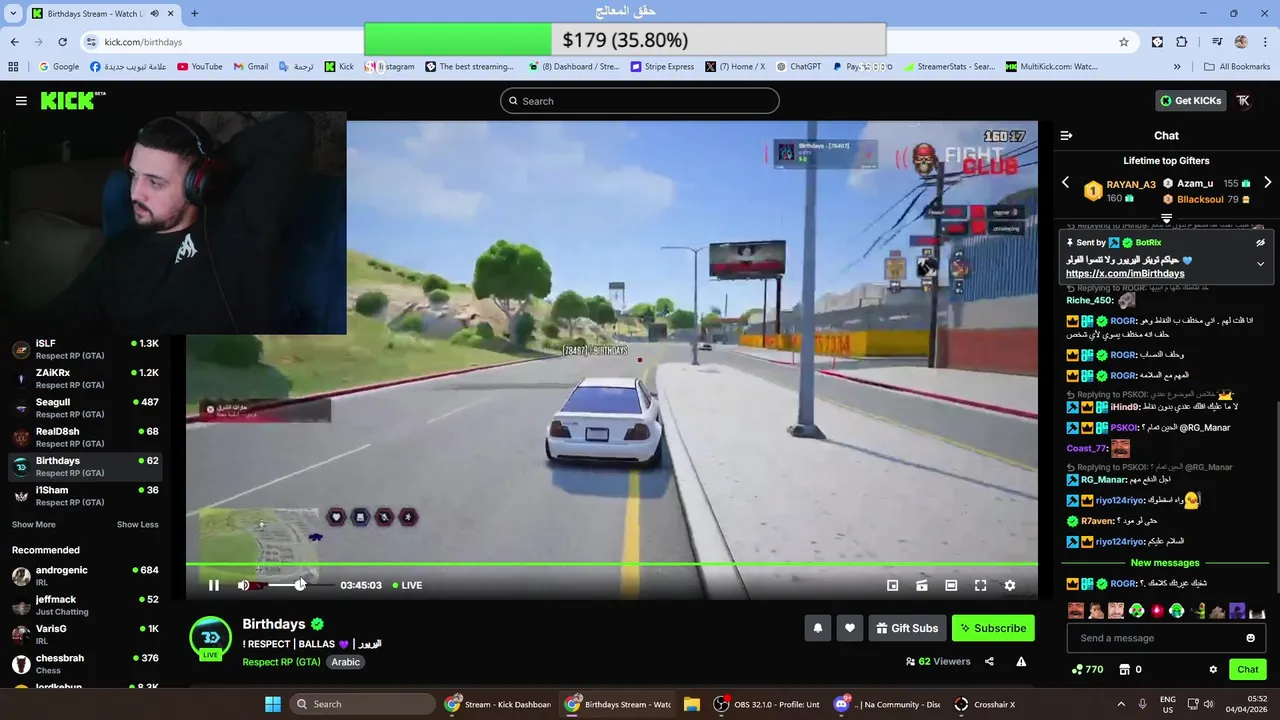1280x720 pixels.
Task: Open the chat shop icon
Action: click(x=1124, y=669)
